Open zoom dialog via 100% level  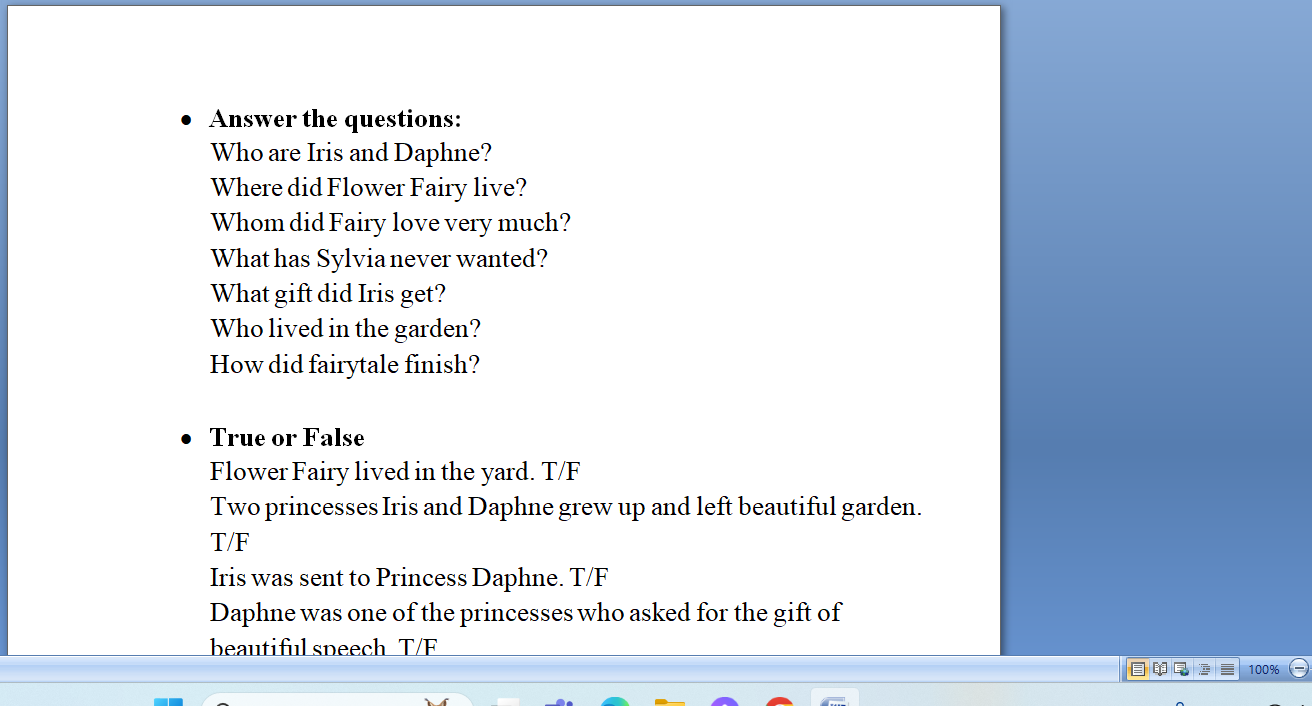coord(1264,669)
